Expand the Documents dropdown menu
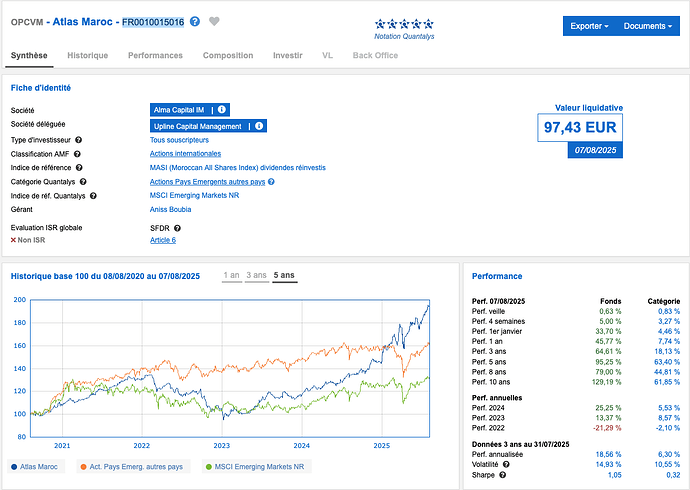The height and width of the screenshot is (490, 690). (x=647, y=26)
